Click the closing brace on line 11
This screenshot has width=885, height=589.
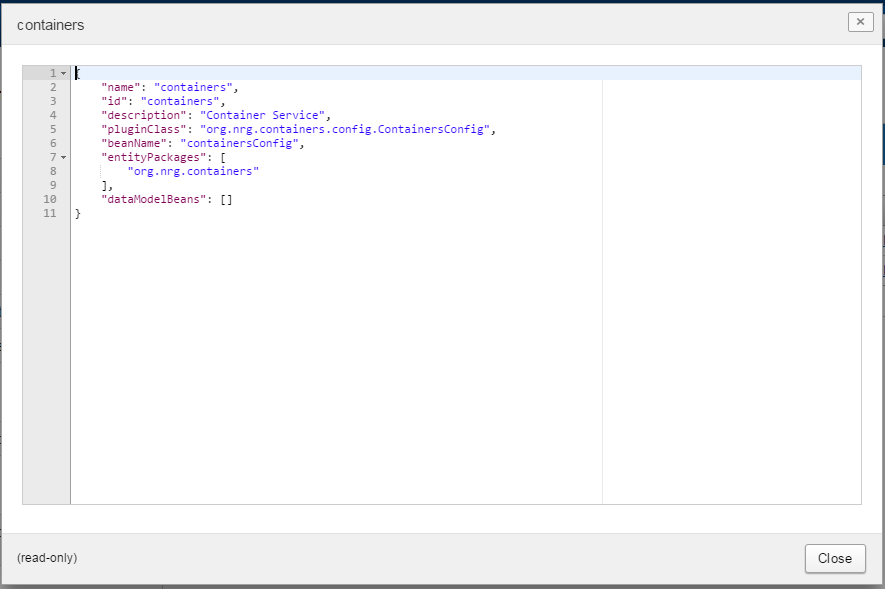(78, 213)
